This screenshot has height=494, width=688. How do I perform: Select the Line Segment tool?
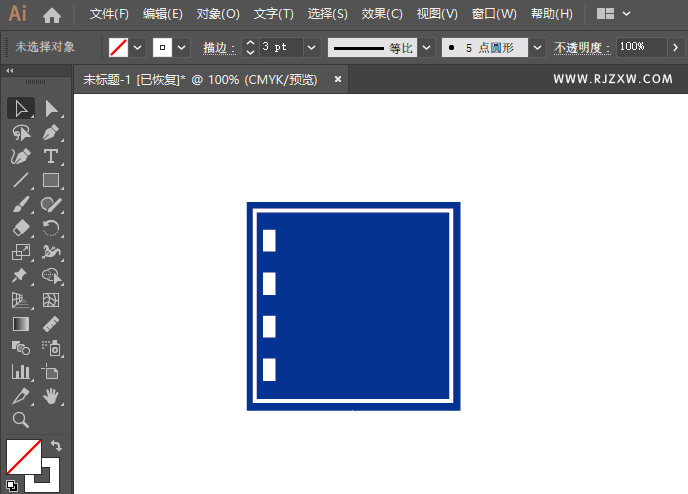click(20, 181)
